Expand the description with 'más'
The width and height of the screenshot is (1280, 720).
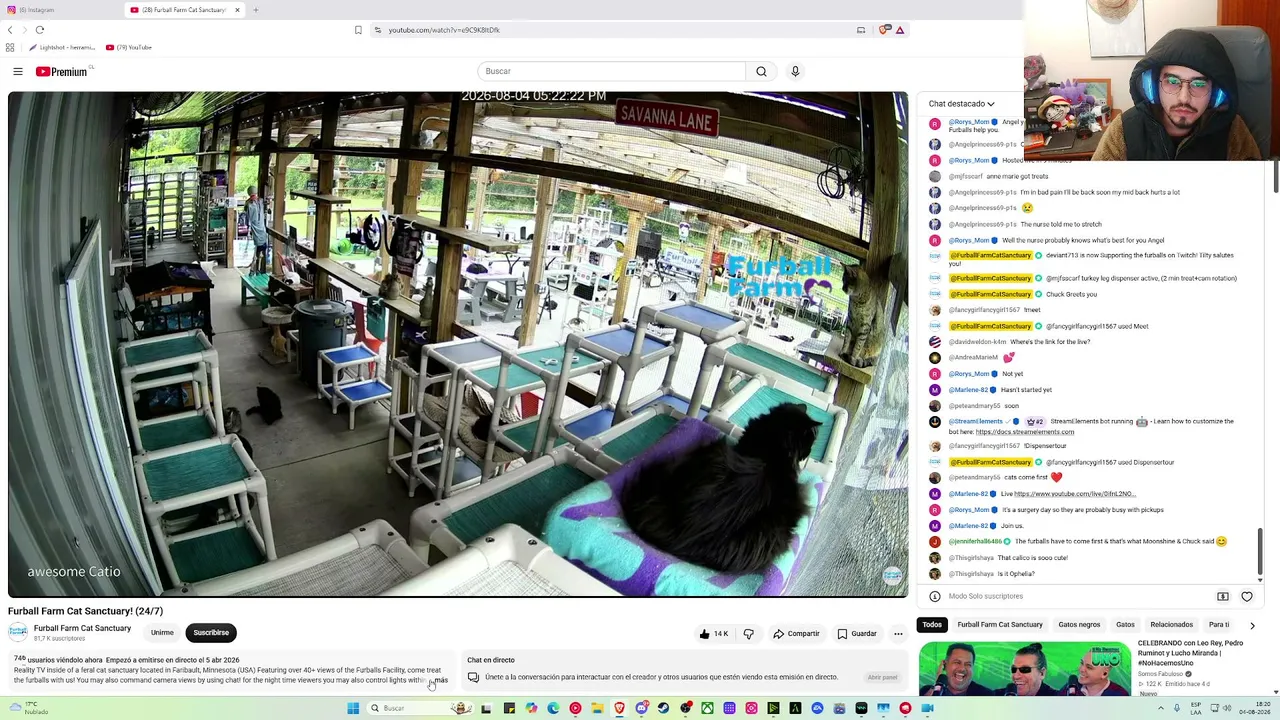point(441,681)
